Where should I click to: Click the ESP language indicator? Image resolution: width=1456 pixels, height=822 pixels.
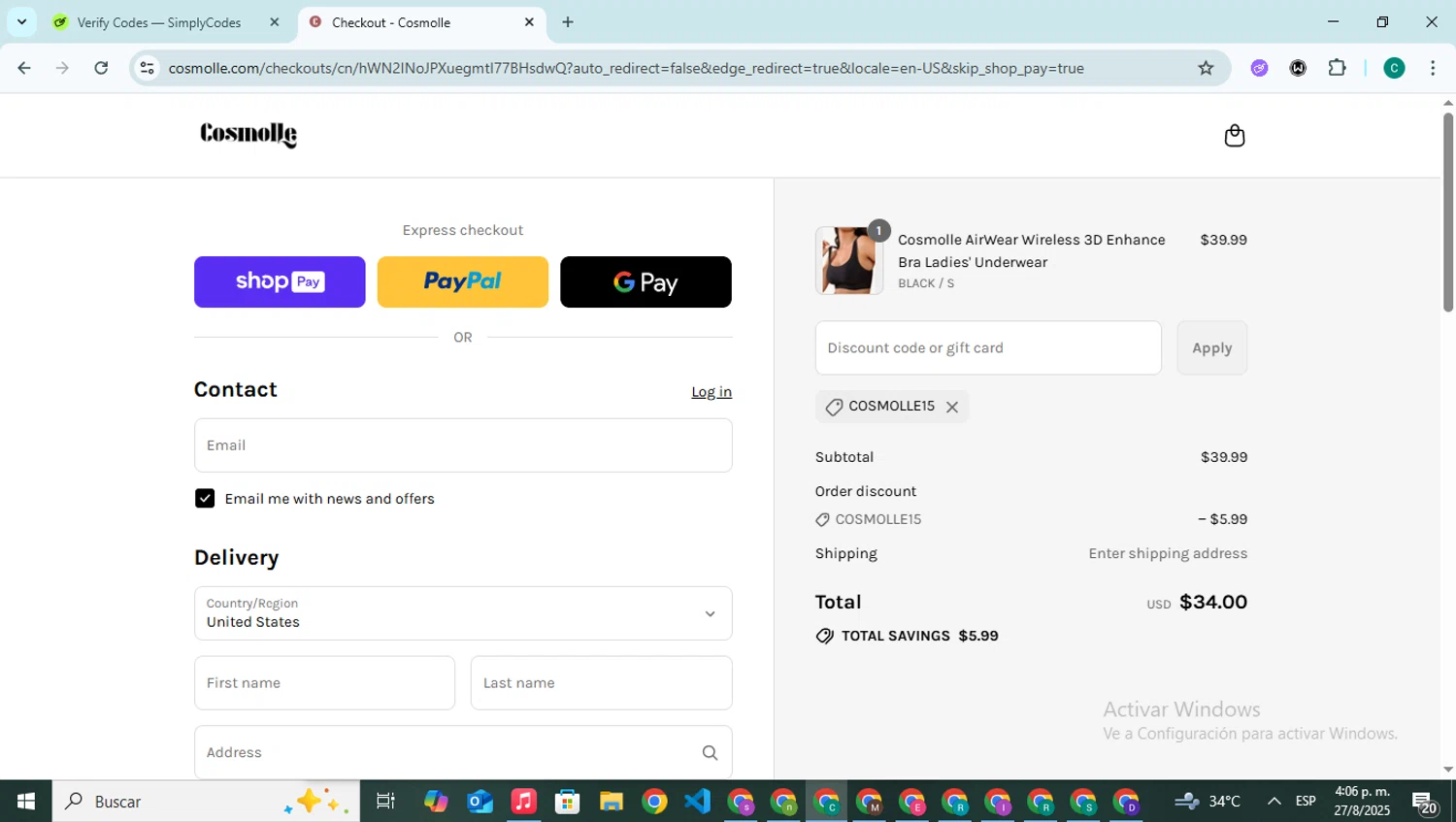(1306, 802)
